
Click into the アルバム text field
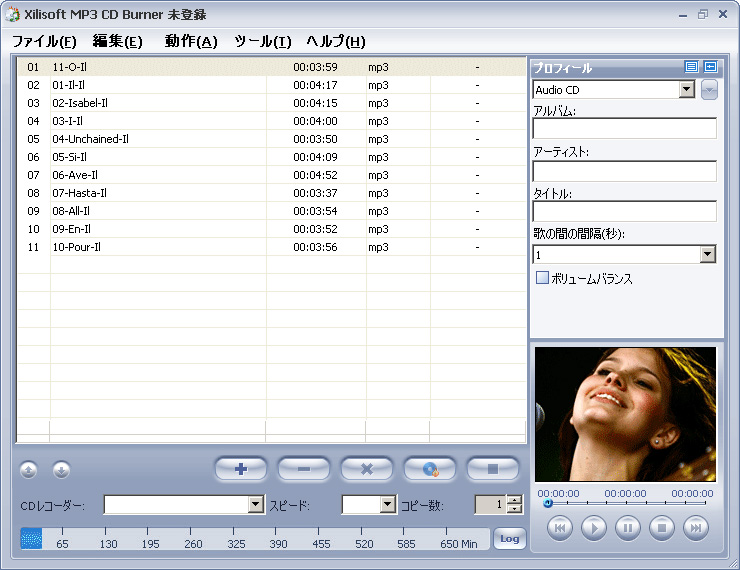pyautogui.click(x=624, y=128)
